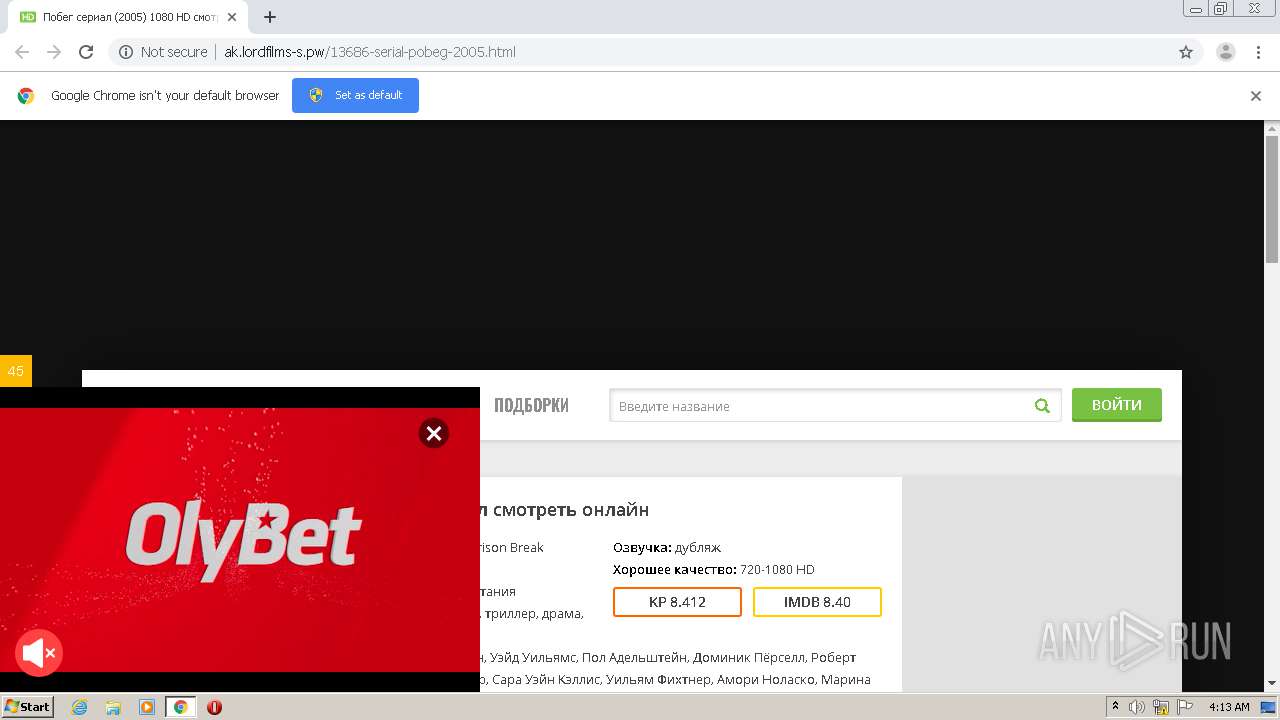This screenshot has width=1280, height=720.
Task: Reload the current page
Action: pos(86,52)
